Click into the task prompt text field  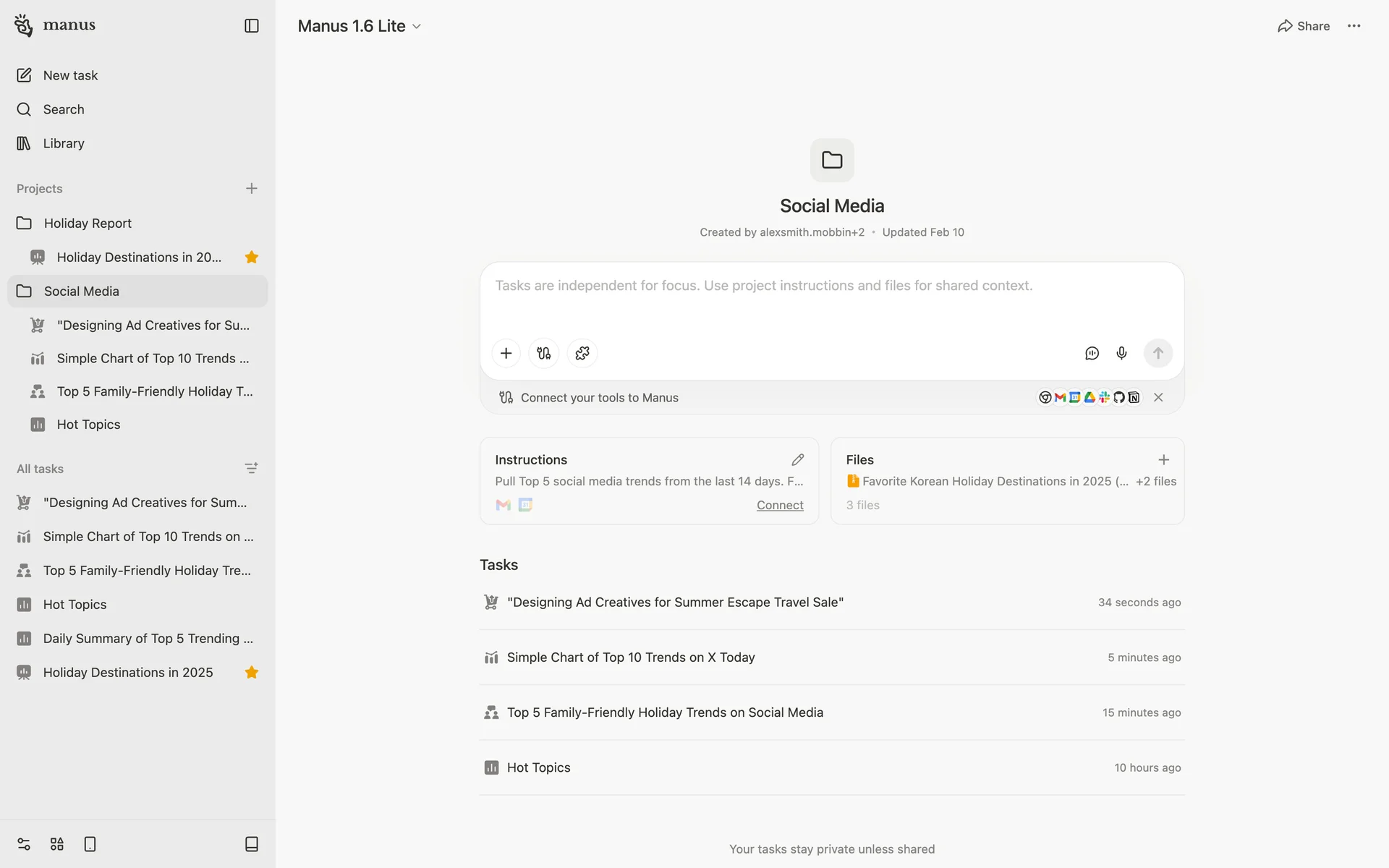pos(832,298)
